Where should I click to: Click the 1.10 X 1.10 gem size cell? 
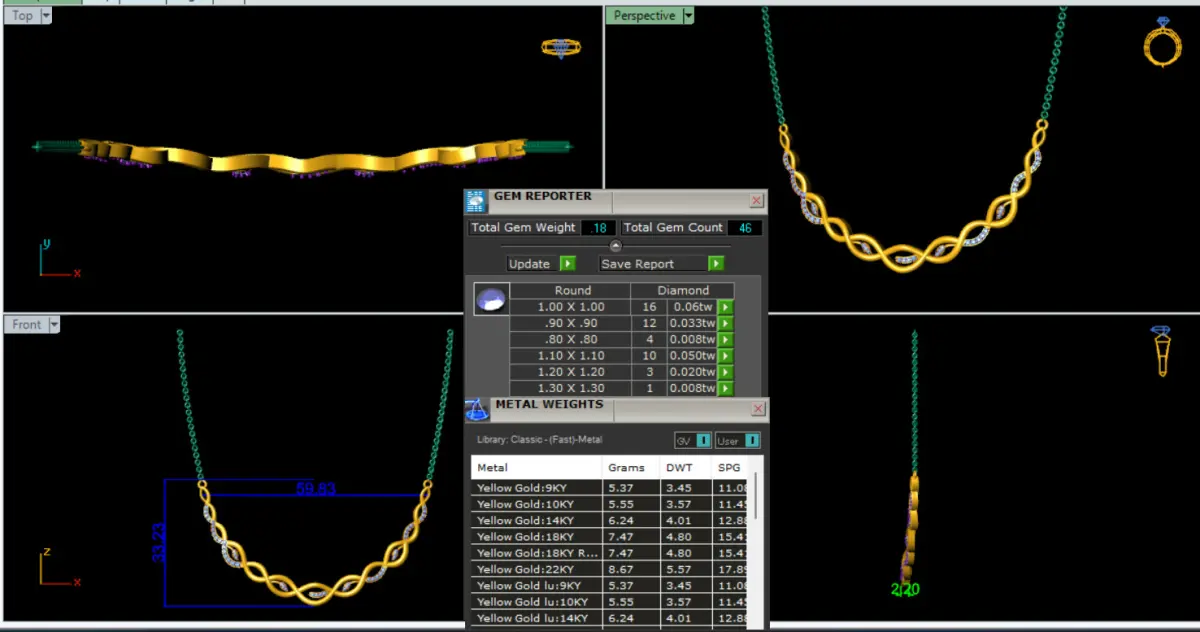click(x=571, y=356)
